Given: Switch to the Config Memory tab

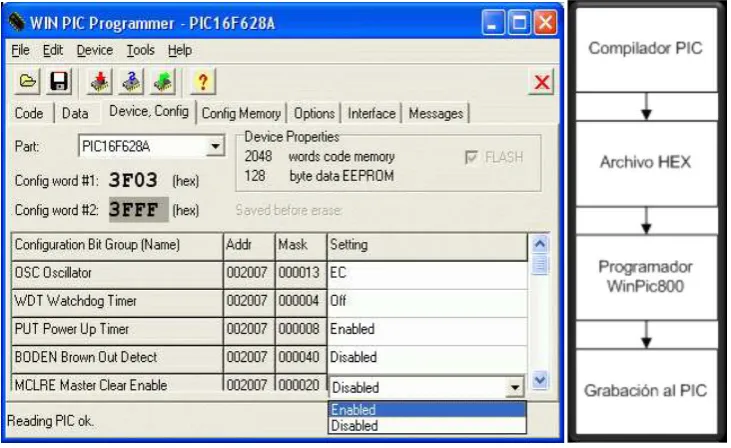Looking at the screenshot, I should 241,113.
